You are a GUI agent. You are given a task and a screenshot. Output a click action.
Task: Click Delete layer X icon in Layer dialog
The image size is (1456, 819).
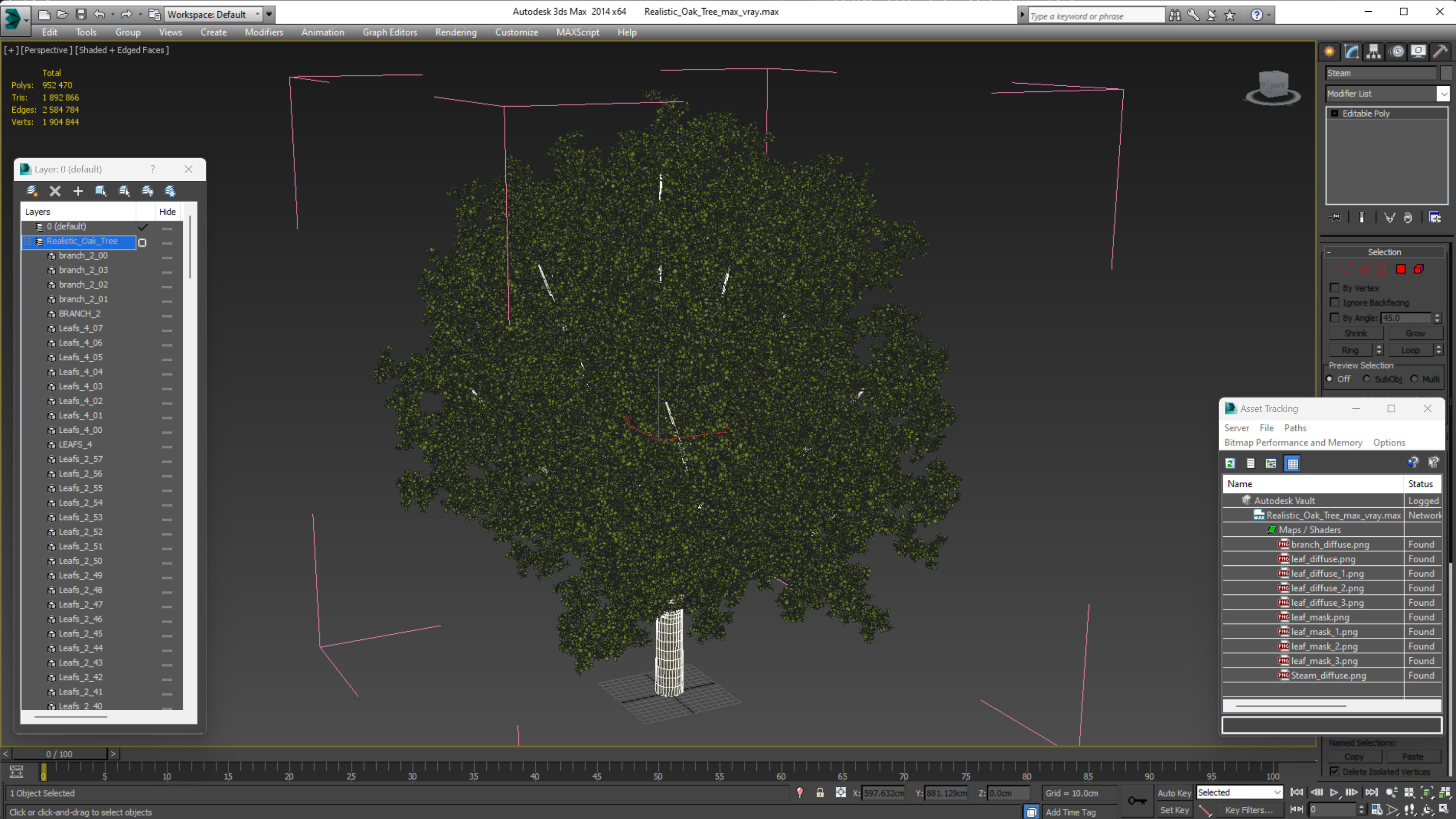click(55, 191)
